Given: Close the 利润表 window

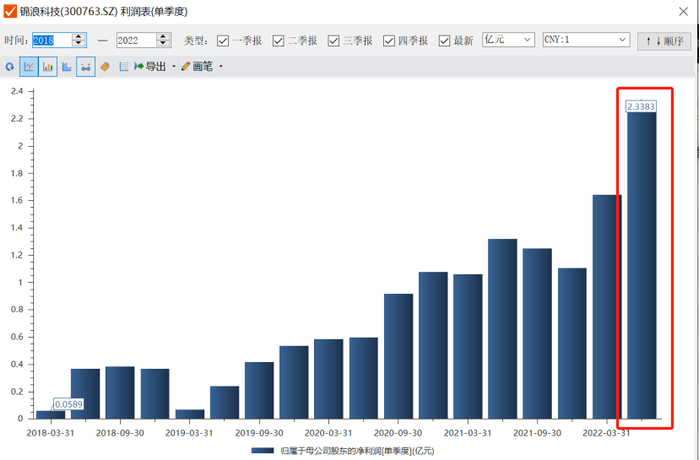Looking at the screenshot, I should point(683,12).
